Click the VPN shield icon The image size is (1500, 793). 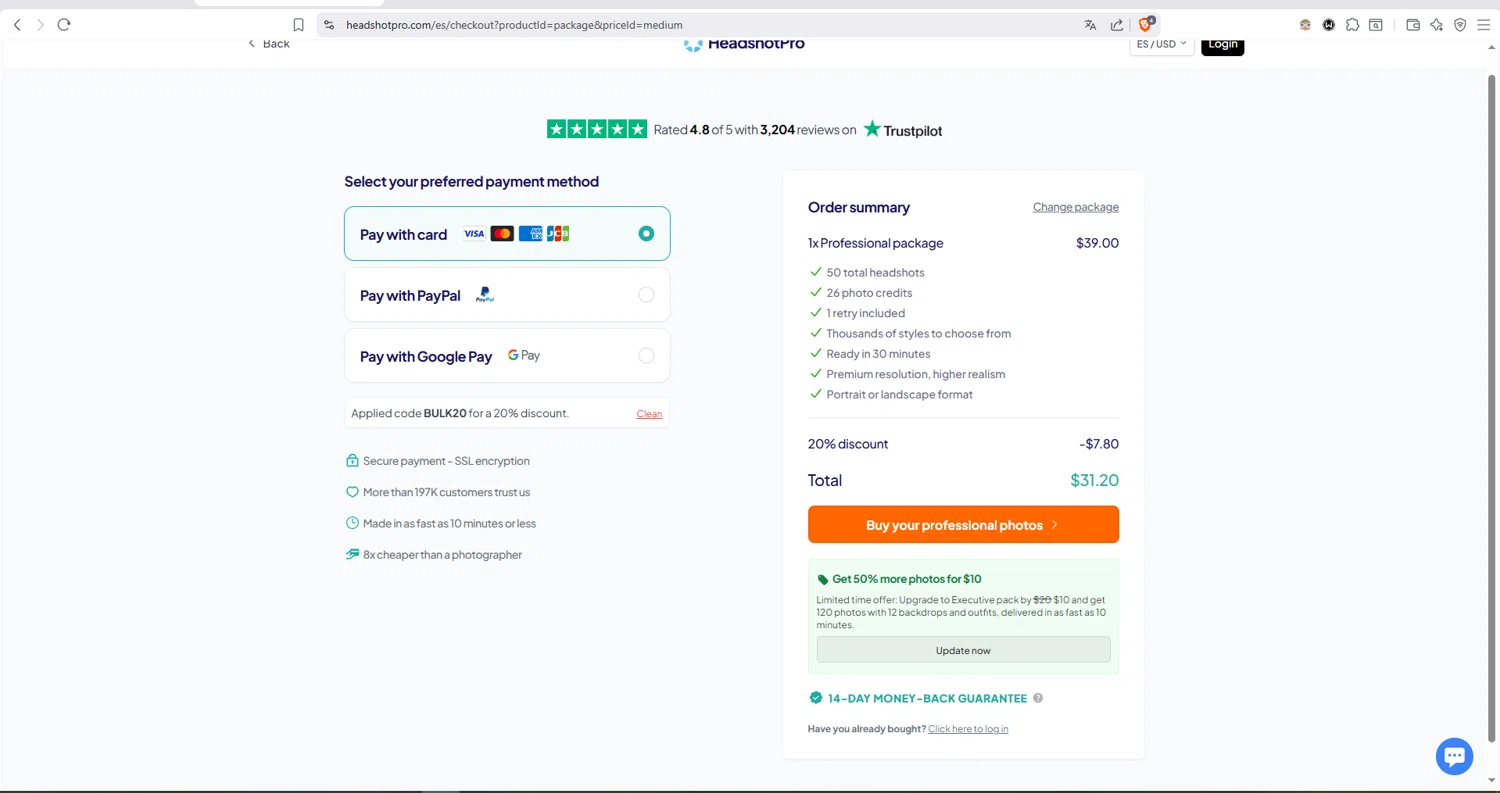point(1460,25)
